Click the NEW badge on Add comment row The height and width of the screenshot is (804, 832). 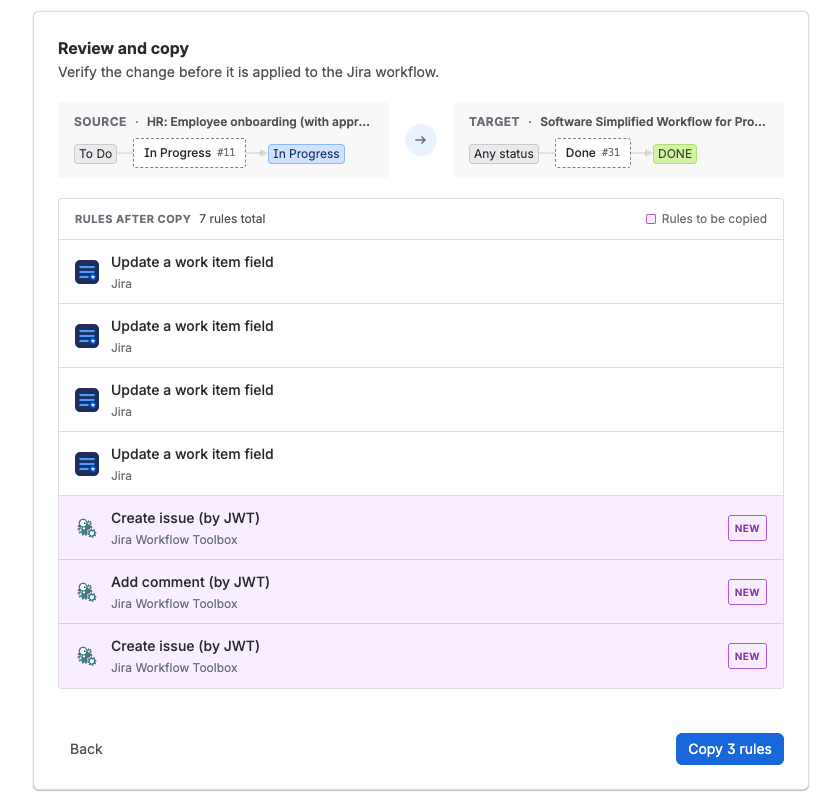747,592
